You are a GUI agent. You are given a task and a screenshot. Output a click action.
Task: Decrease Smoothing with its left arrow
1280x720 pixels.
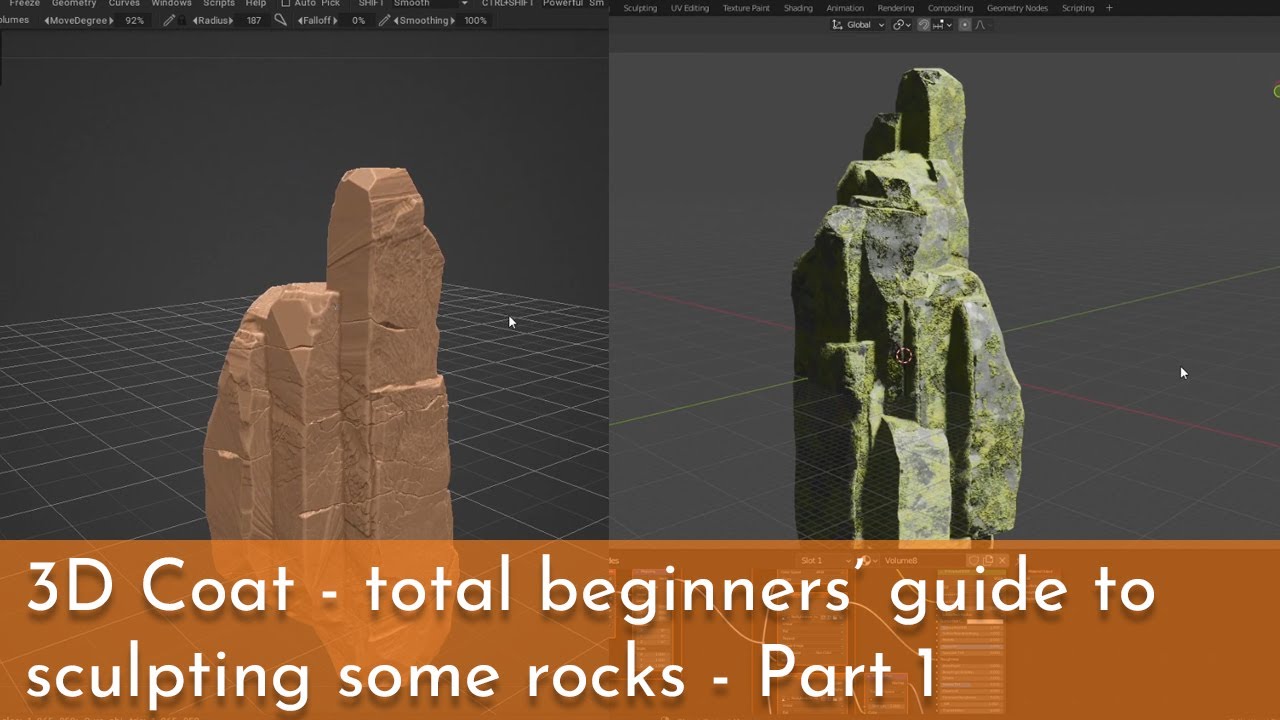coord(396,21)
